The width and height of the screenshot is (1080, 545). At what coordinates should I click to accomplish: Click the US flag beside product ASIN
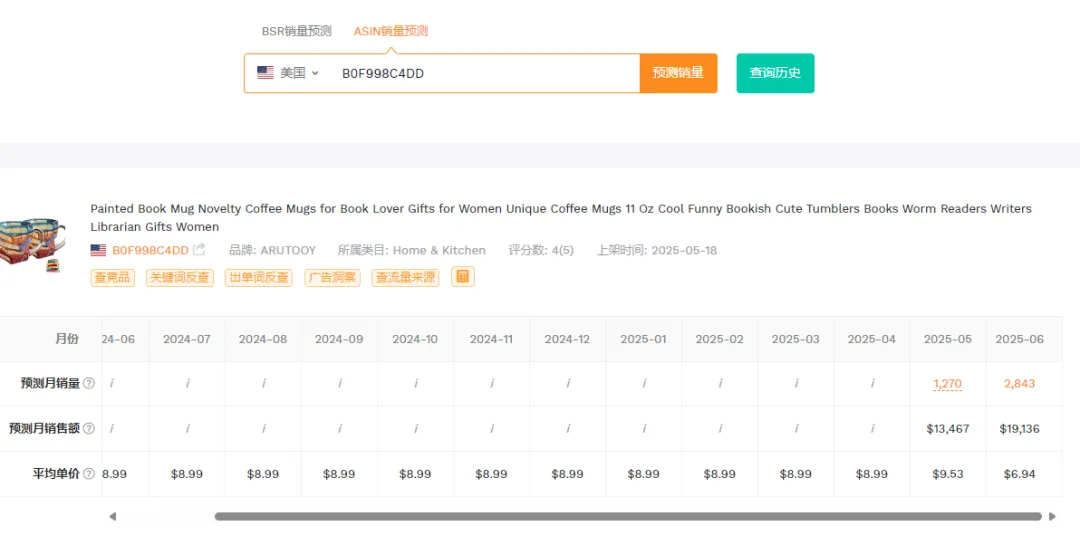pos(98,250)
